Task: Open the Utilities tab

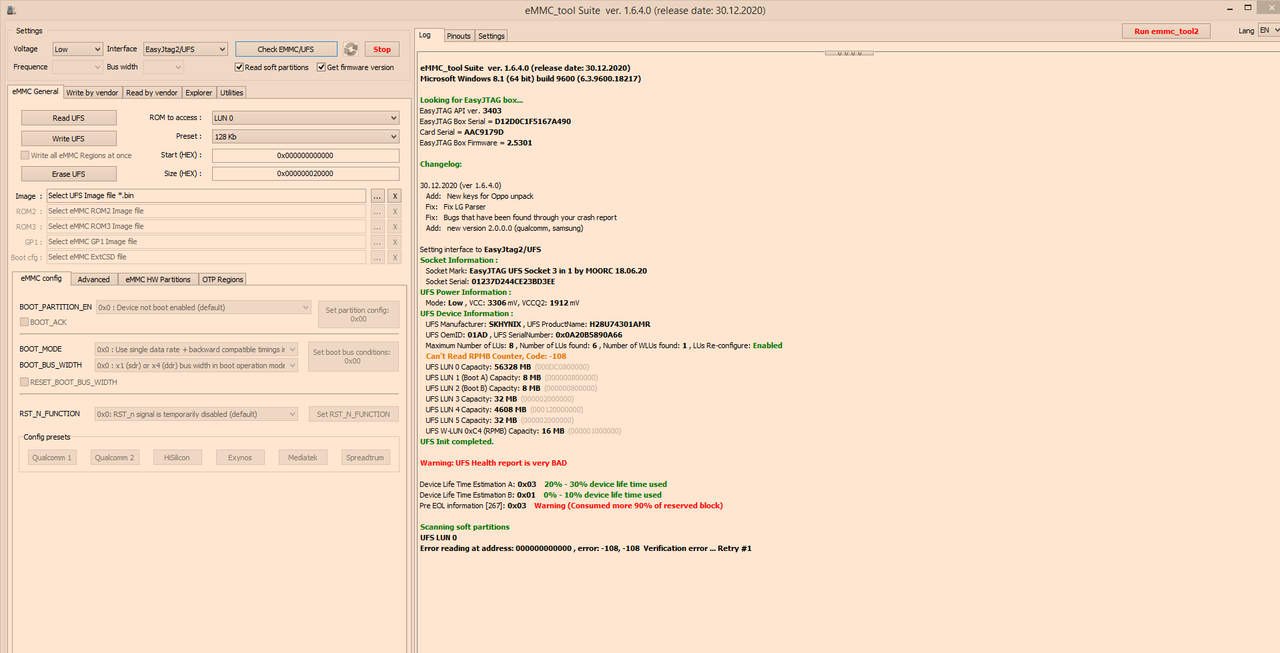Action: pyautogui.click(x=231, y=92)
